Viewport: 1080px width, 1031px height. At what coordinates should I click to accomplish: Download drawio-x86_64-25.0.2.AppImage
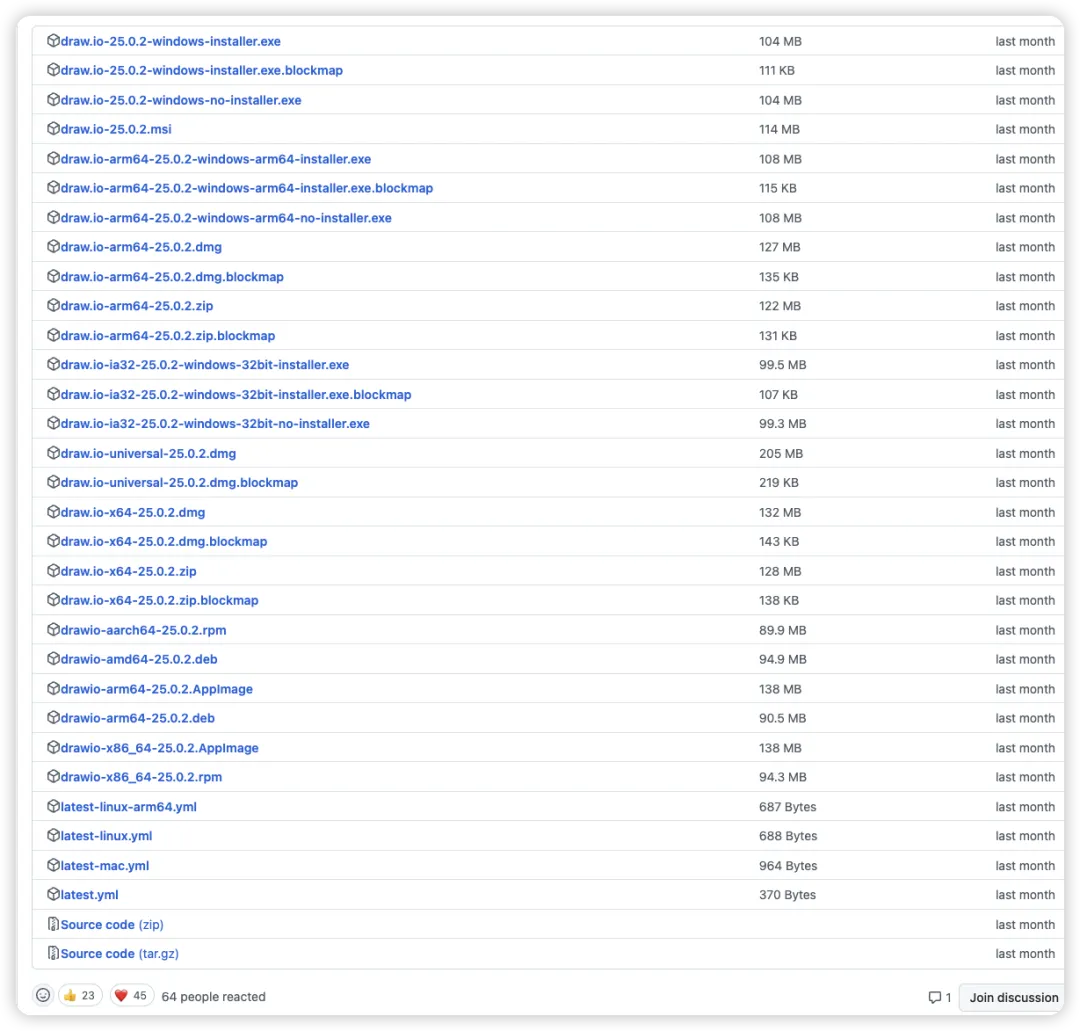click(x=160, y=748)
